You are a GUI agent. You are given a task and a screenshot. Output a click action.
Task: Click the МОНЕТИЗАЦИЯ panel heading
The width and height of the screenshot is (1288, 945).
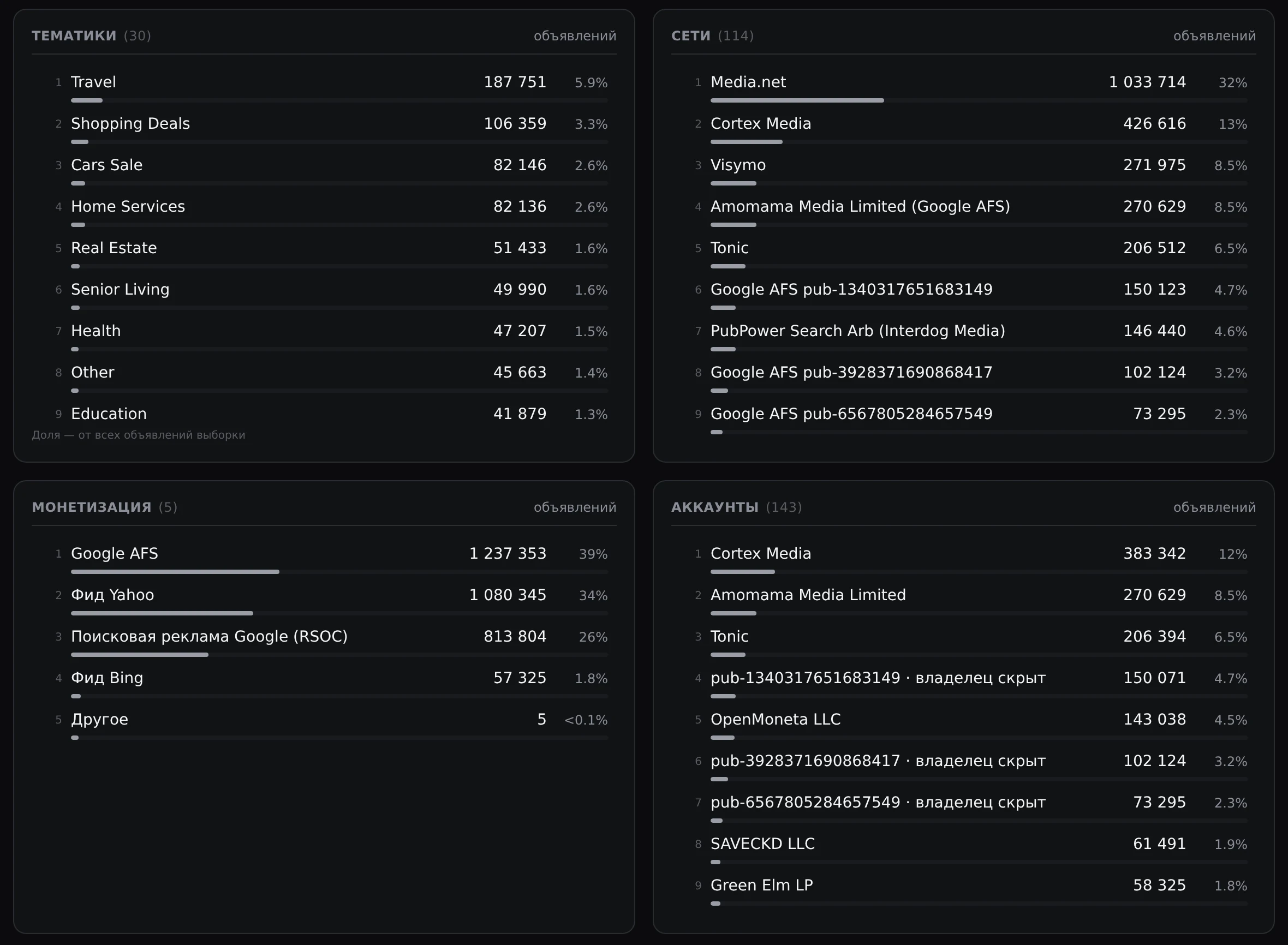(x=92, y=507)
